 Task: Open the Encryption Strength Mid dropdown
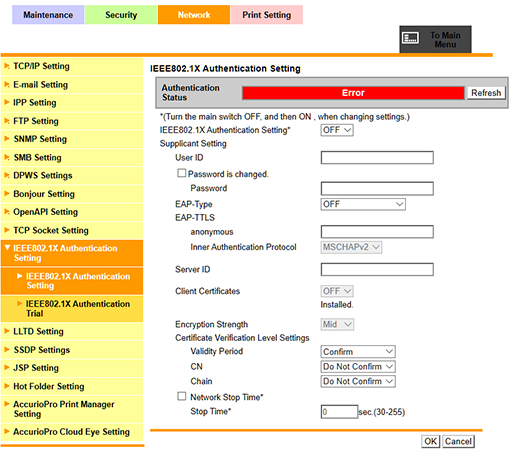click(x=337, y=324)
